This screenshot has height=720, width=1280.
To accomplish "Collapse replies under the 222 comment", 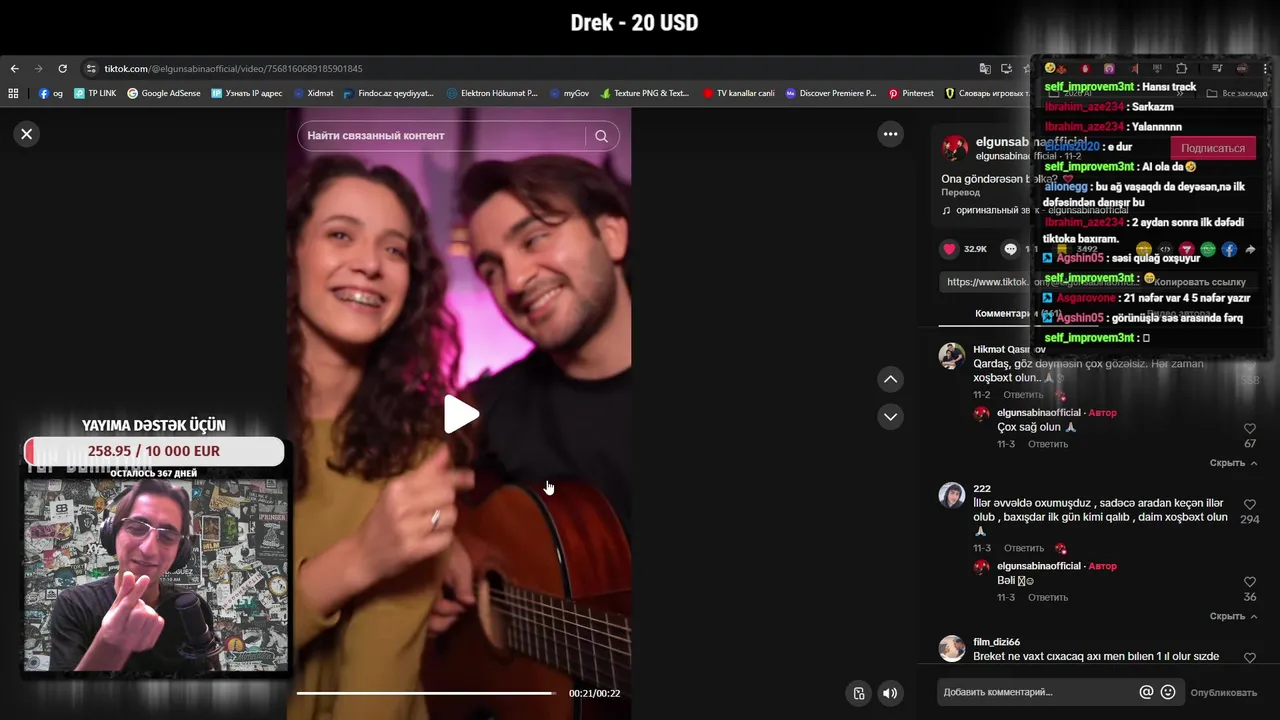I will coord(1233,616).
